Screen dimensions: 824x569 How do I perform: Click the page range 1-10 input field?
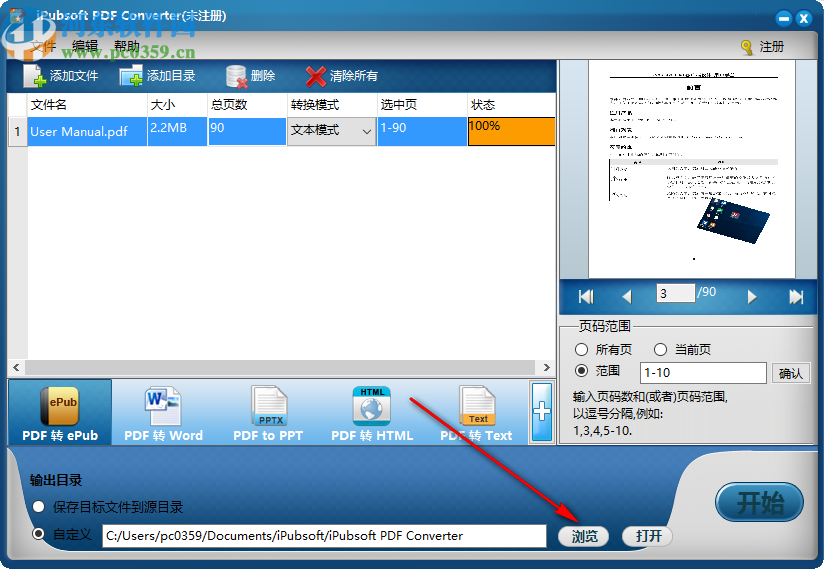[x=703, y=373]
